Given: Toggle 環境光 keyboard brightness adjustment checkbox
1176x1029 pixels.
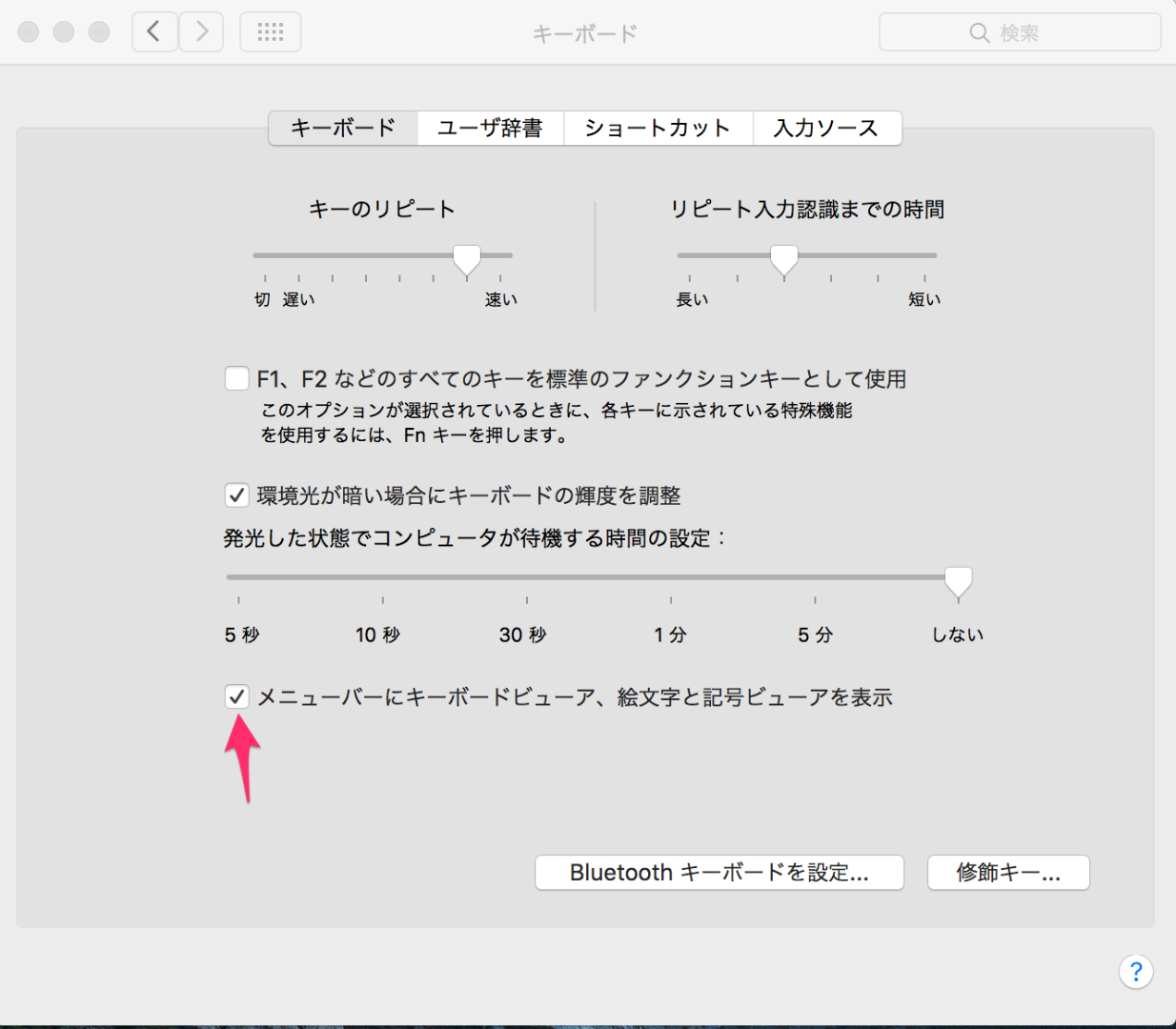Looking at the screenshot, I should 236,495.
